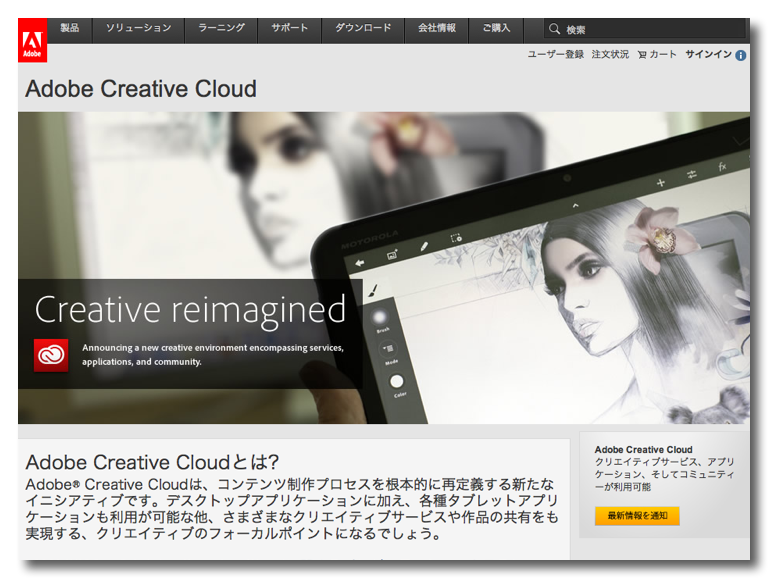Click the paintbrush tool icon on tablet
768x578 pixels.
coord(373,290)
